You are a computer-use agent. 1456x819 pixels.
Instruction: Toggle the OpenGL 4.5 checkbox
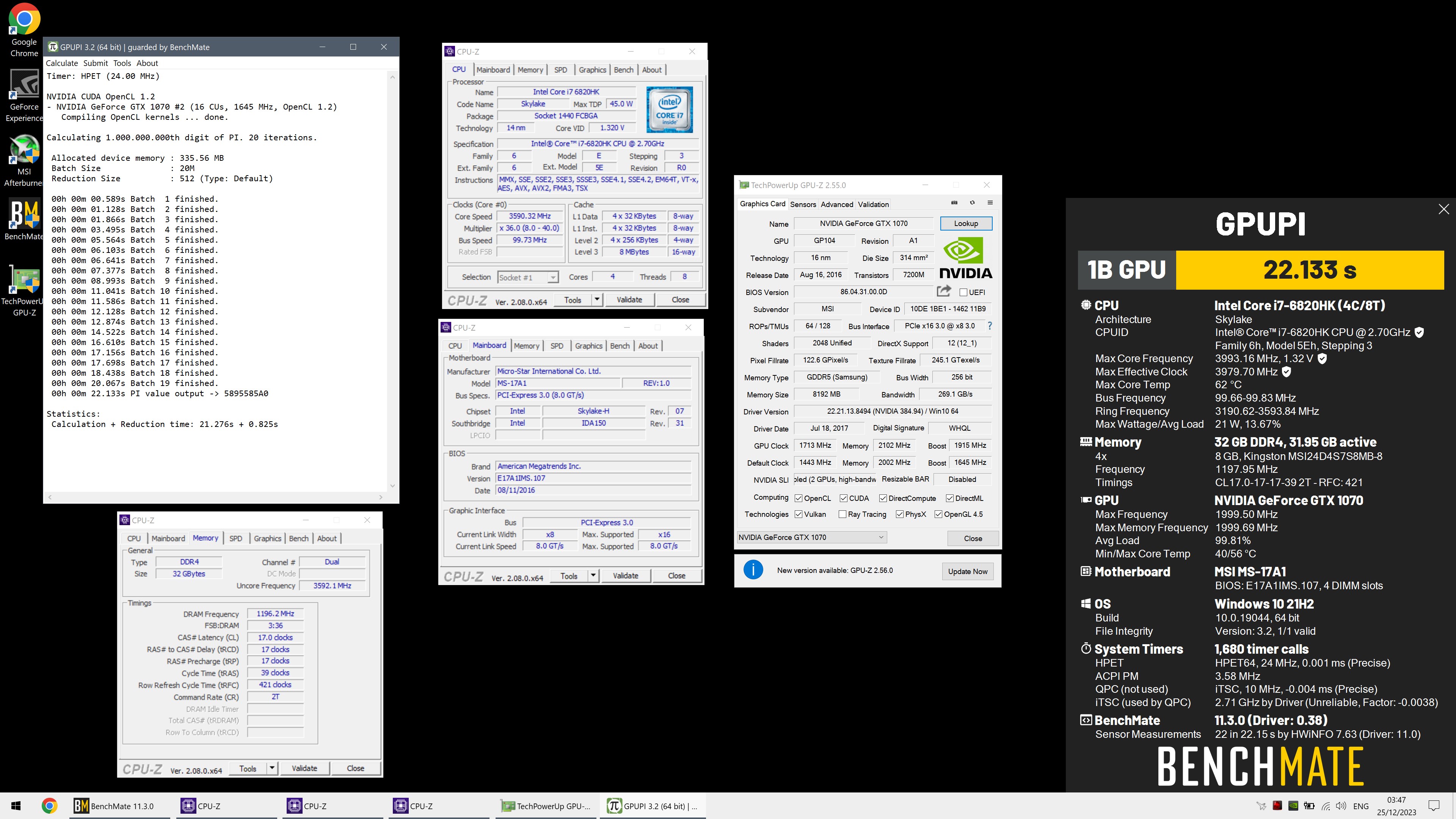(x=938, y=514)
